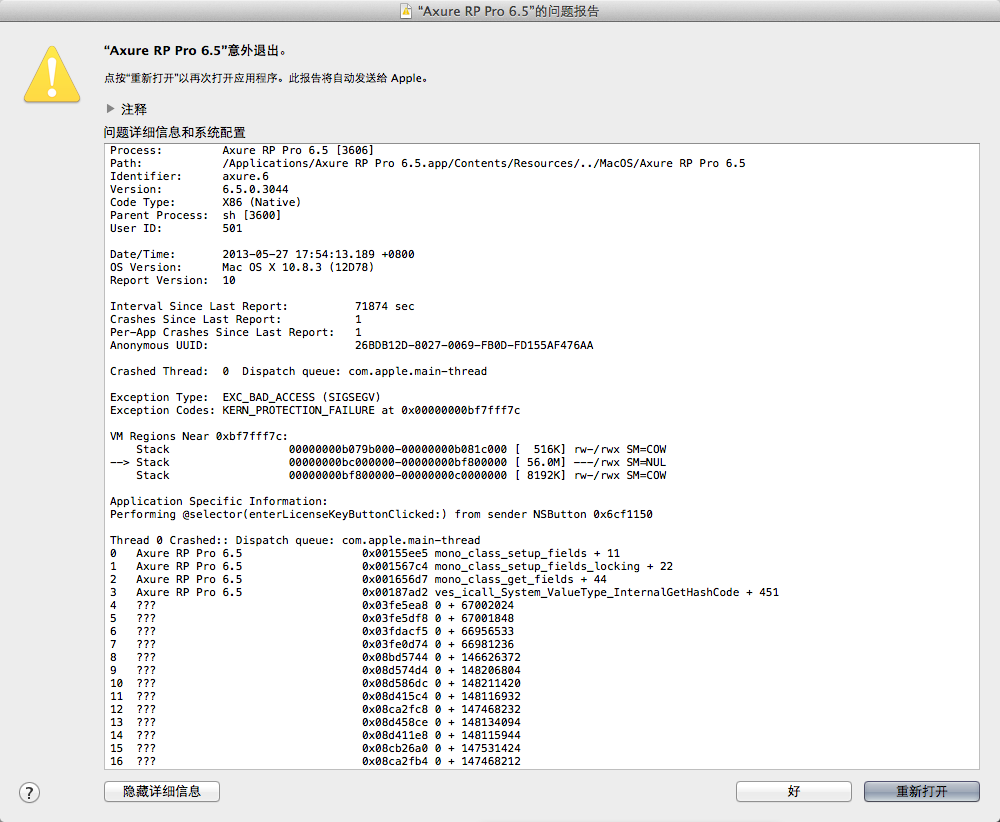Click frame 4 address 0x03fe5ea8
1000x822 pixels.
tap(395, 606)
